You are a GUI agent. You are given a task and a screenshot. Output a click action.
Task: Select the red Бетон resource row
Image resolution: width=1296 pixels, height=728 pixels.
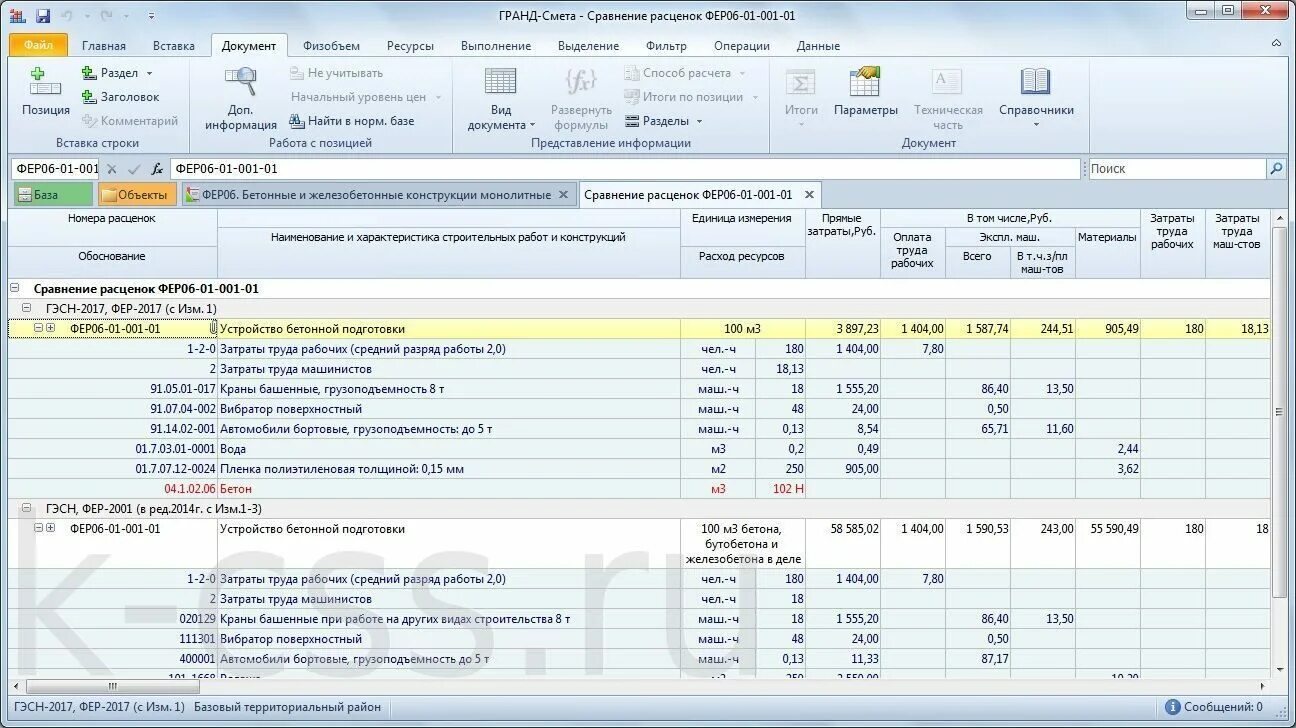(x=640, y=489)
